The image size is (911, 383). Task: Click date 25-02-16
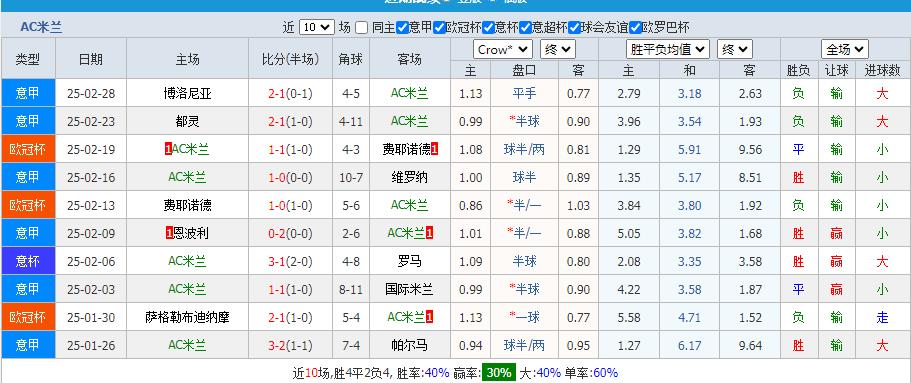point(91,177)
